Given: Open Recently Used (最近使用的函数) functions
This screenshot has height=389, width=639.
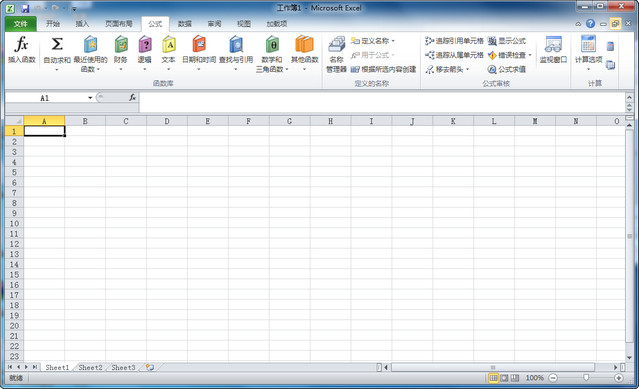Looking at the screenshot, I should [90, 54].
